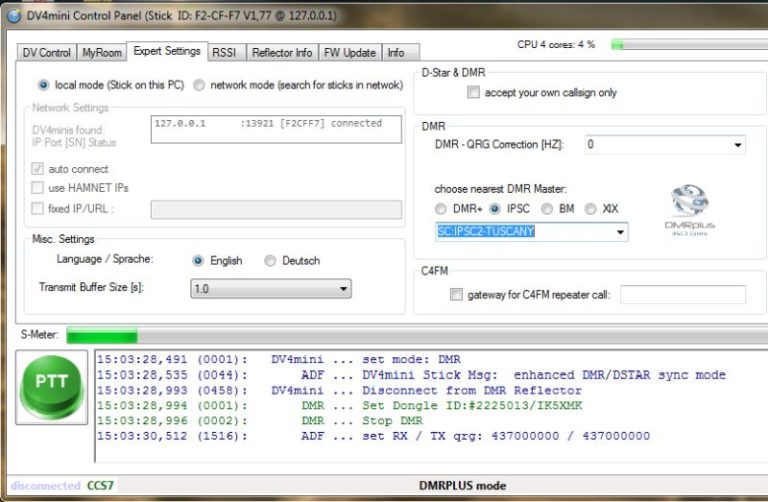Open the MyRoom tab

[x=102, y=52]
